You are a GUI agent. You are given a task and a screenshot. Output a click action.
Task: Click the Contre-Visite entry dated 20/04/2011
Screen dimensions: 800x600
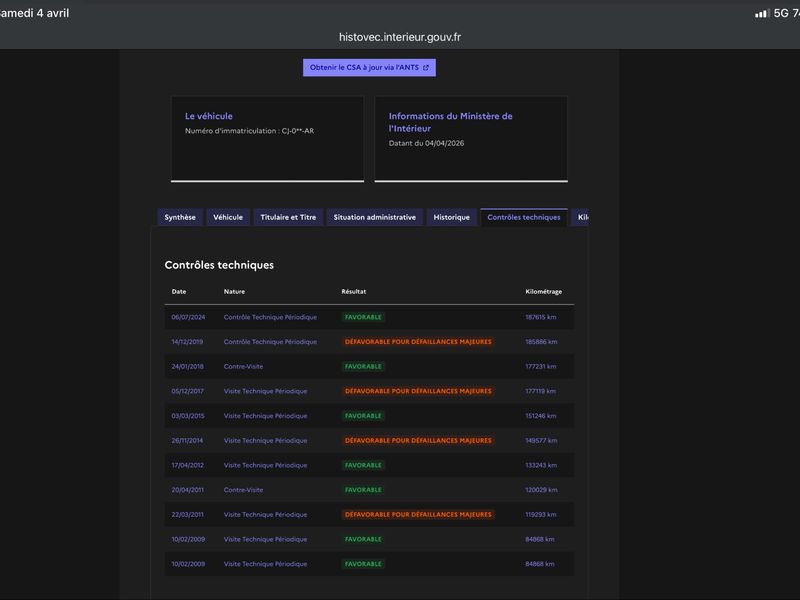243,490
